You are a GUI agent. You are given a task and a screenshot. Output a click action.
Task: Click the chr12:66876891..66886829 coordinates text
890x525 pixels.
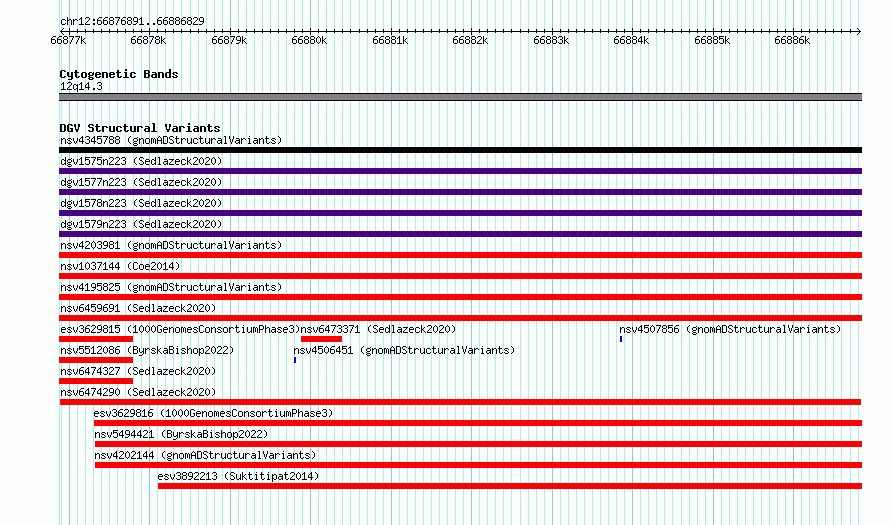pyautogui.click(x=132, y=22)
